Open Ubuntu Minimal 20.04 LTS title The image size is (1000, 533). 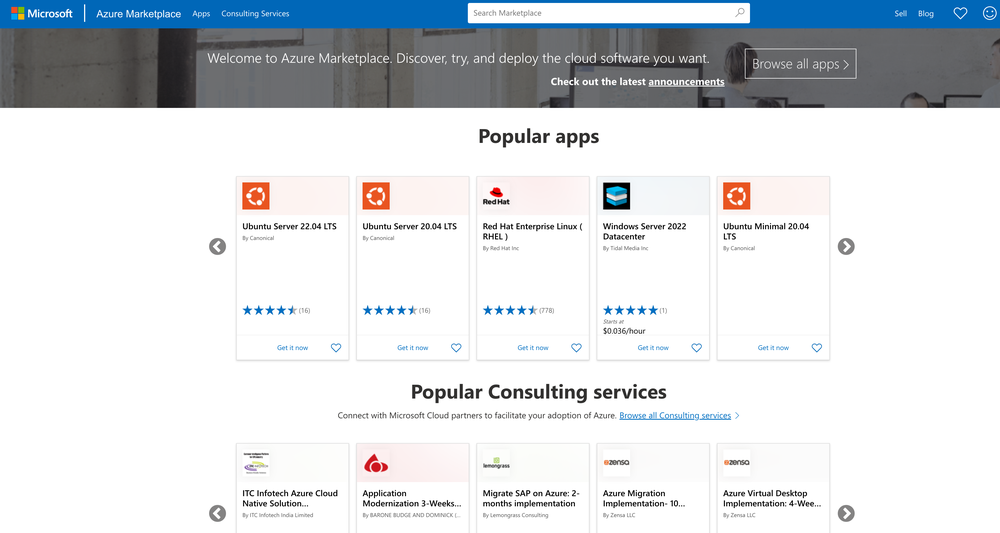click(x=766, y=231)
